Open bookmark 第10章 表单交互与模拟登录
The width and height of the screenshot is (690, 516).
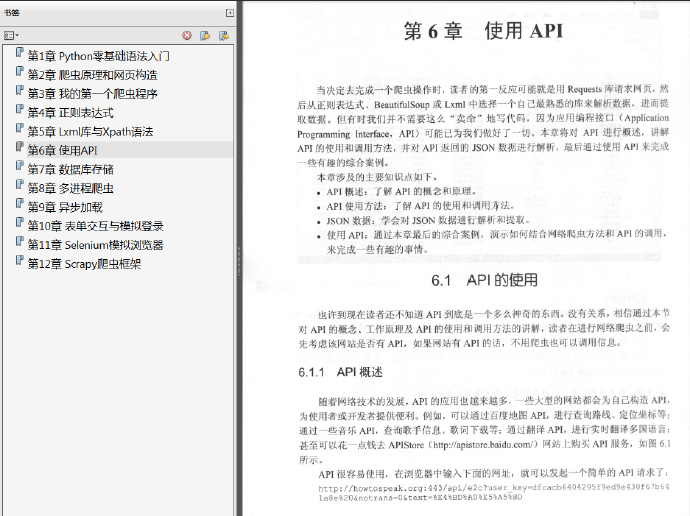95,226
